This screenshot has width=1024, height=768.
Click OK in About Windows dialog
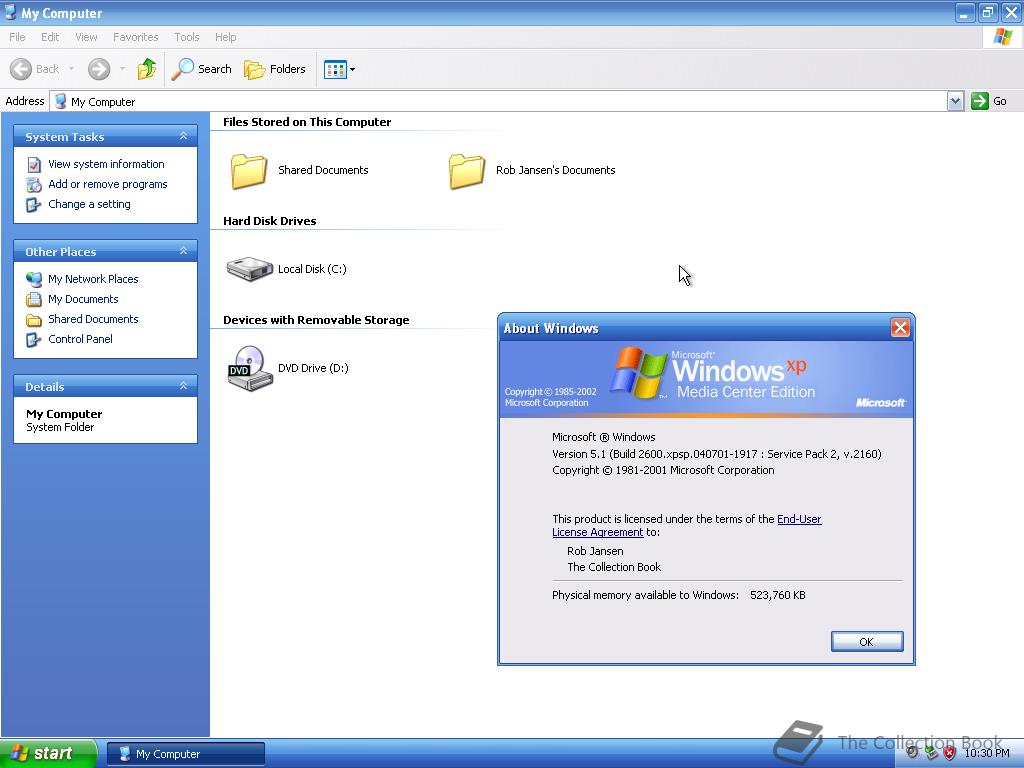pyautogui.click(x=866, y=641)
